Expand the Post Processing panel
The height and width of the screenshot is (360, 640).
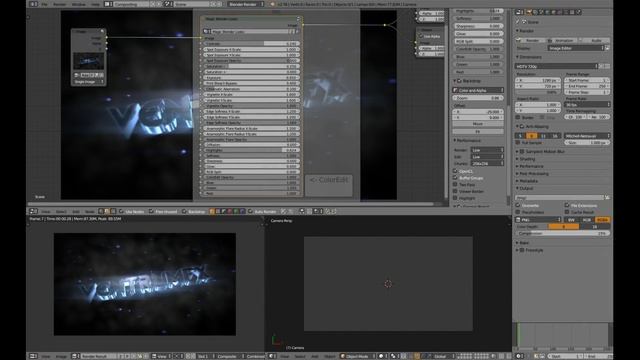[532, 173]
